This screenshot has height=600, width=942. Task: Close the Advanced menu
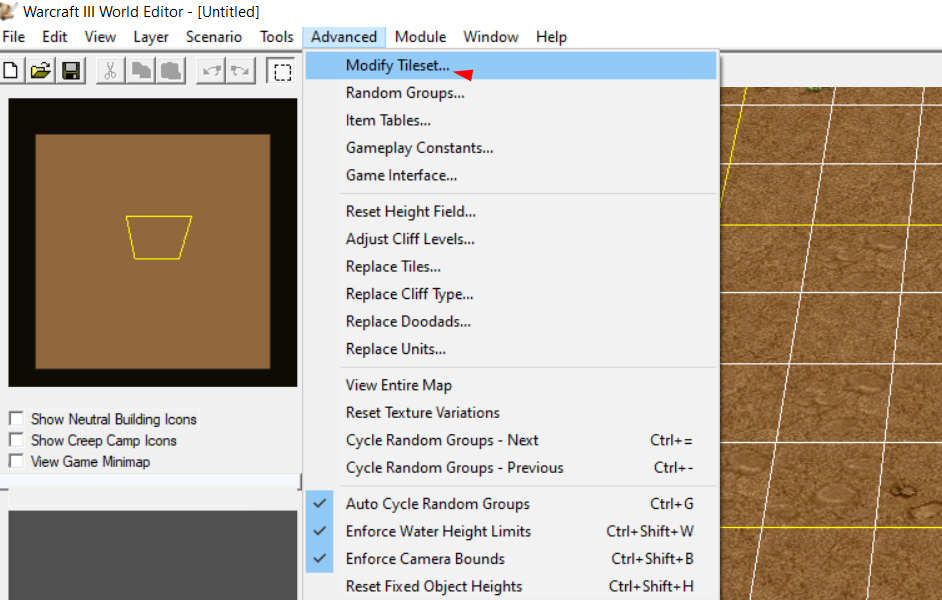pos(344,37)
